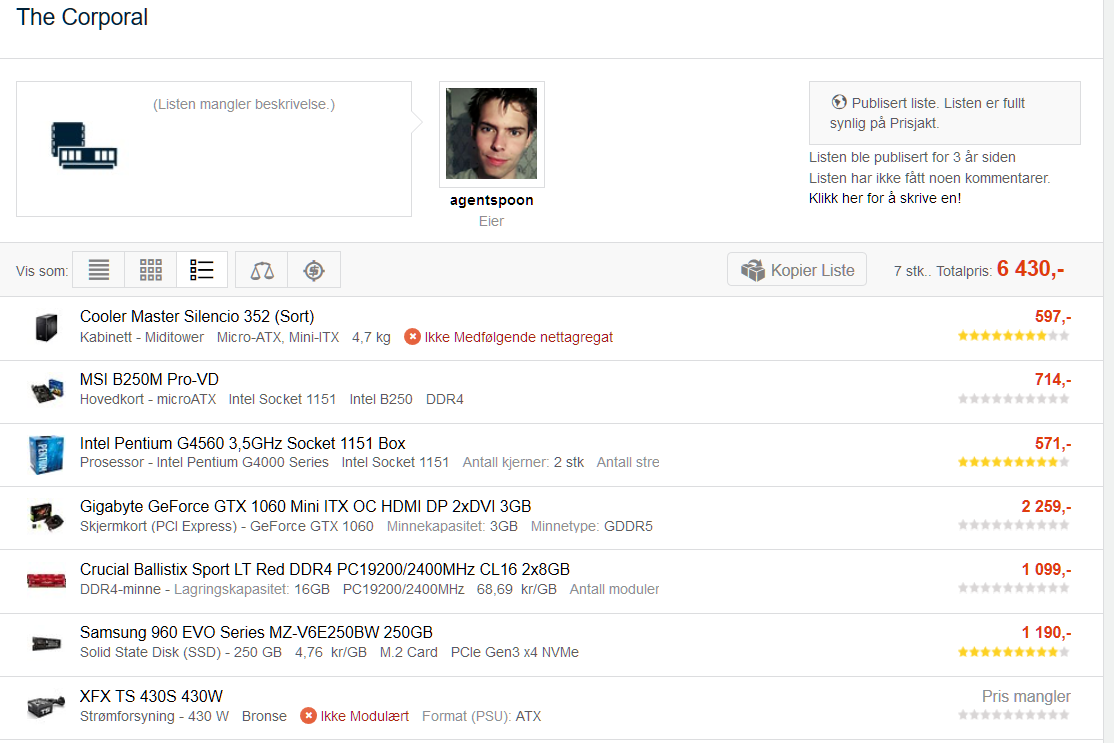Click the star rating for MSI B250M
1114x743 pixels.
click(x=1013, y=399)
